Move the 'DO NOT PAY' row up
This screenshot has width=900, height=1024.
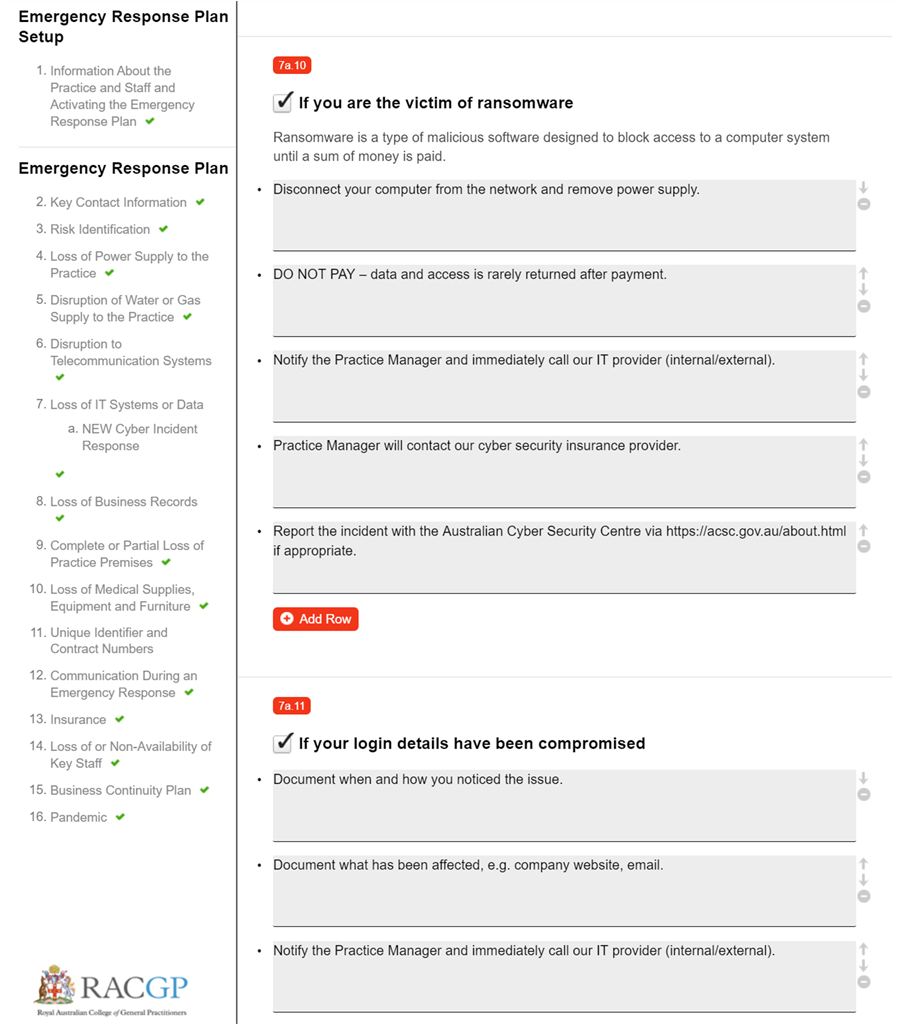pyautogui.click(x=864, y=273)
